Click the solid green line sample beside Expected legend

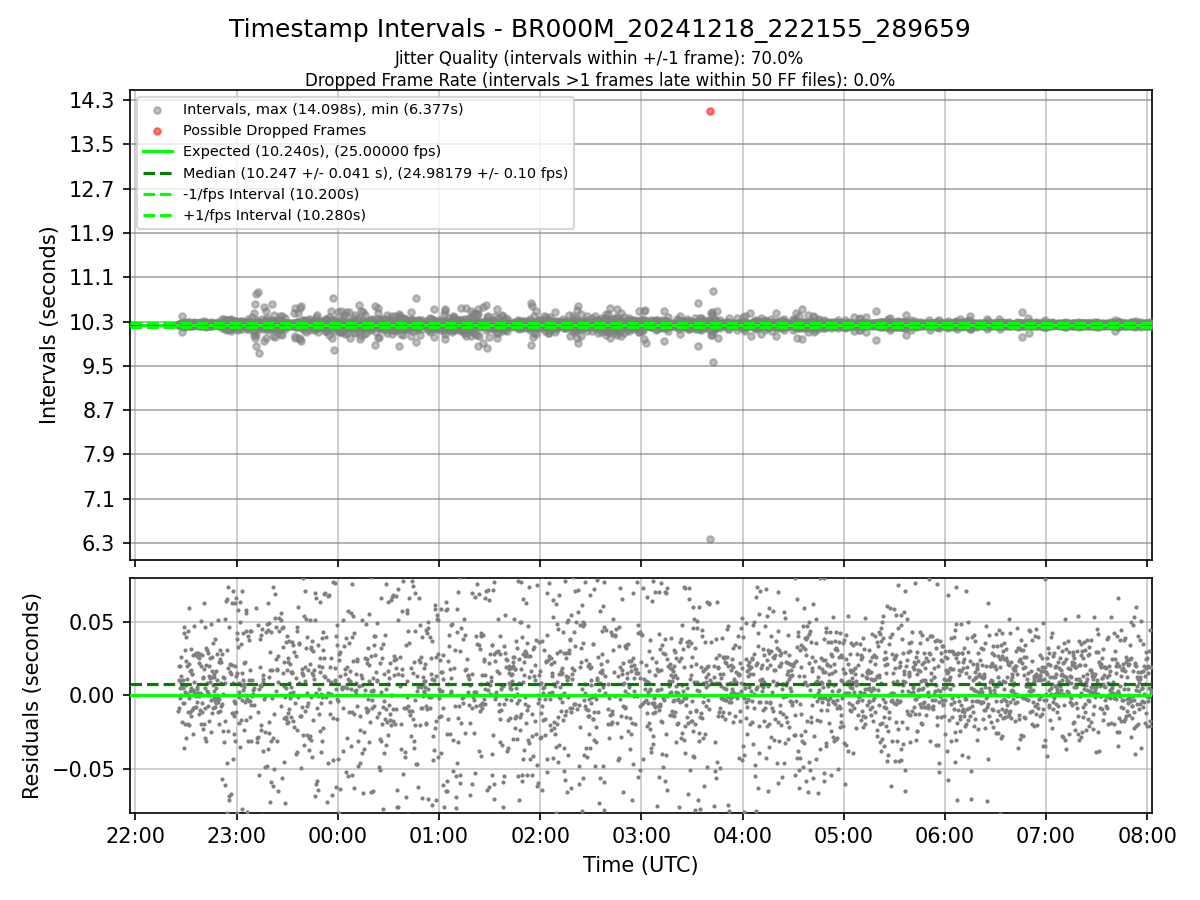click(x=157, y=151)
